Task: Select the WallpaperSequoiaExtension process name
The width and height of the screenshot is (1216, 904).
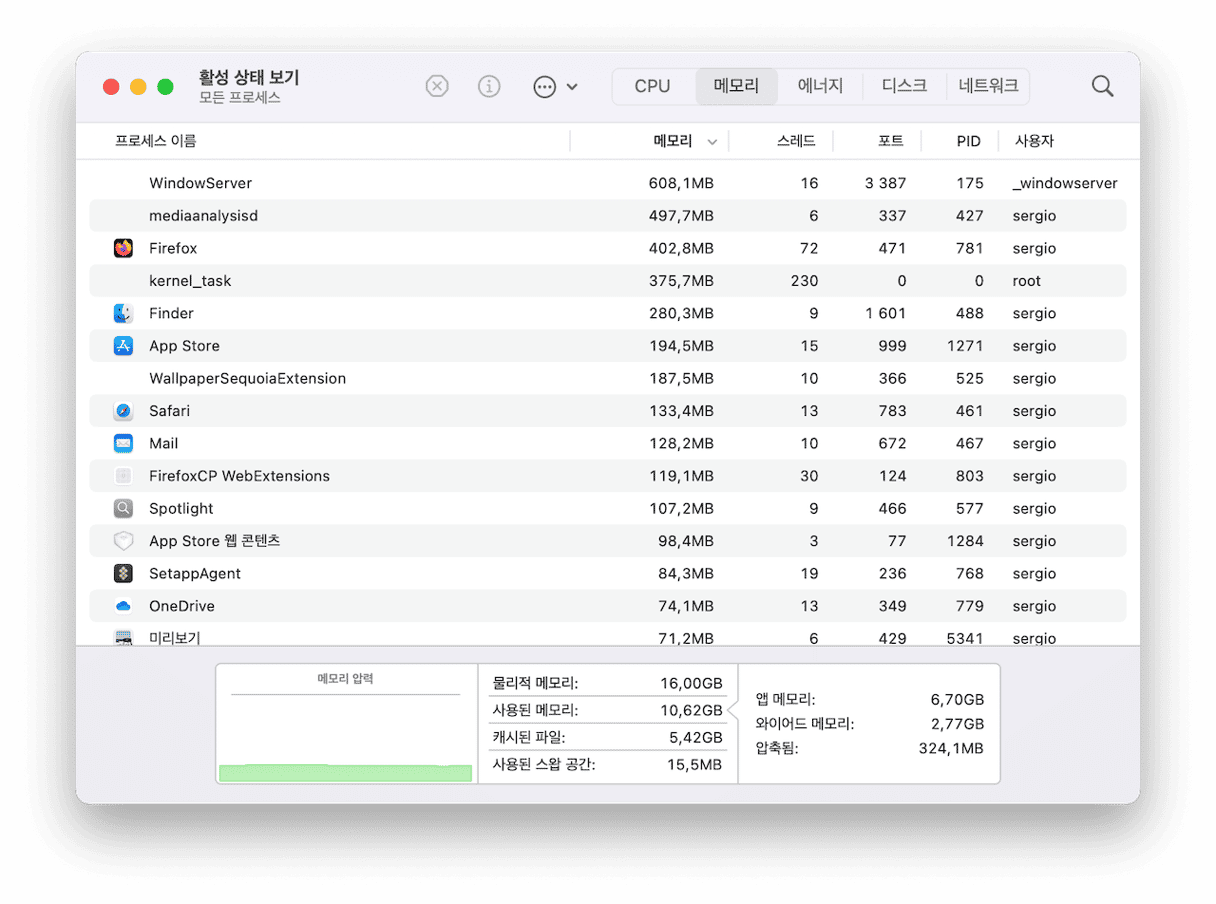Action: click(247, 378)
